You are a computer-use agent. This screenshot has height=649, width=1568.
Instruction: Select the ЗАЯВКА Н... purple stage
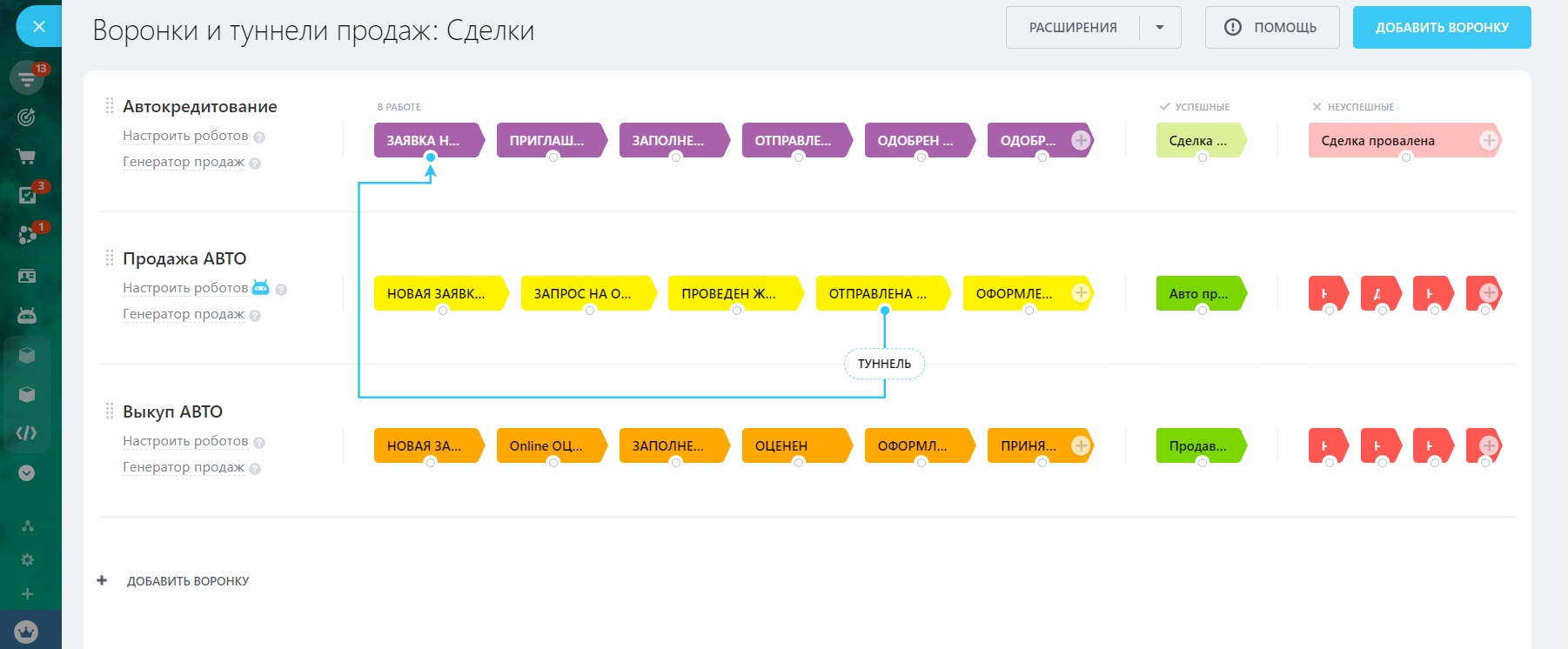tap(423, 140)
